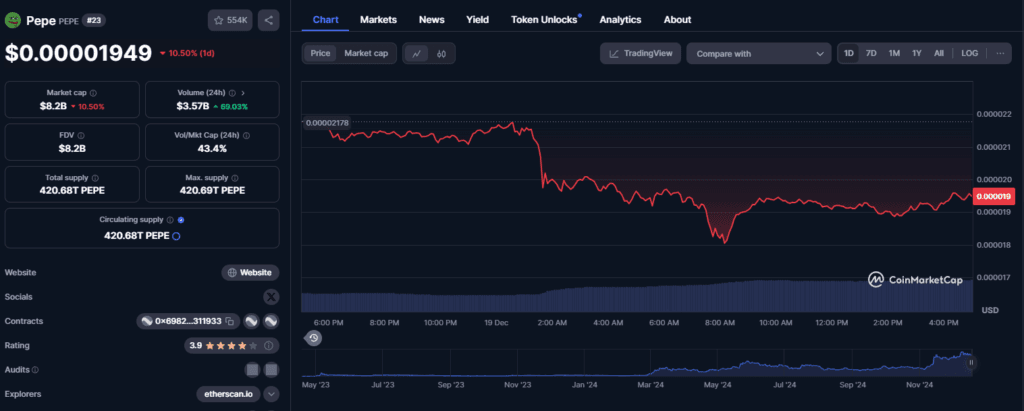Click the 420.69T PEPE max supply value
This screenshot has width=1024, height=411.
point(212,191)
